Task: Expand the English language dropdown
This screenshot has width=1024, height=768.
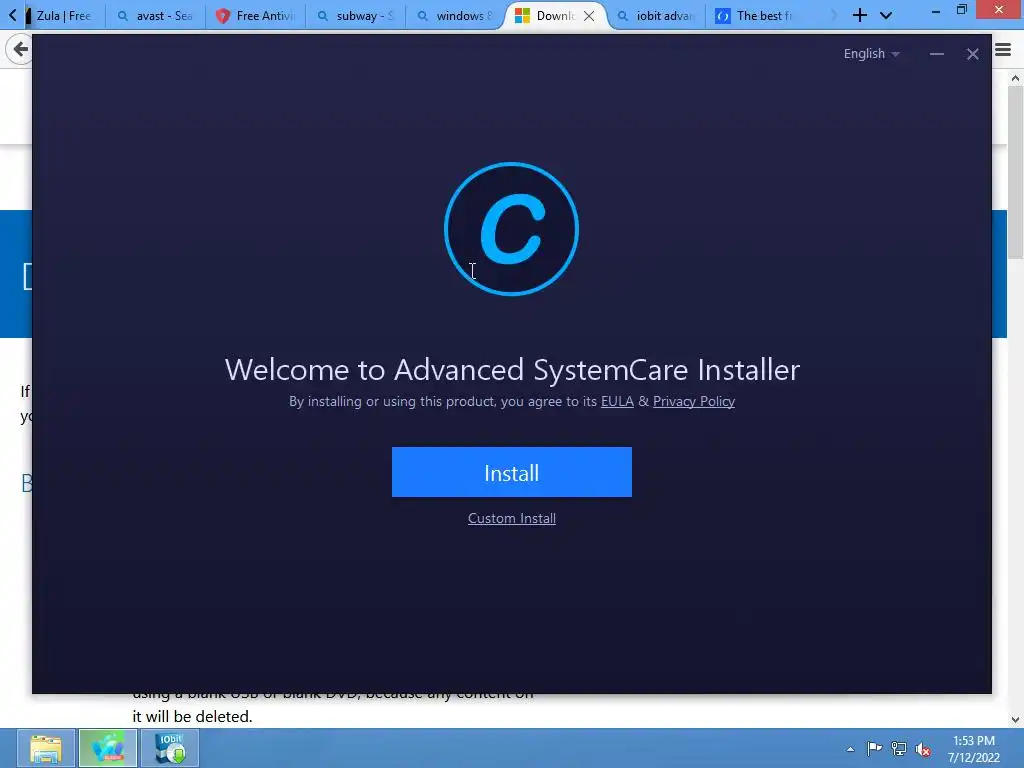Action: click(x=871, y=54)
